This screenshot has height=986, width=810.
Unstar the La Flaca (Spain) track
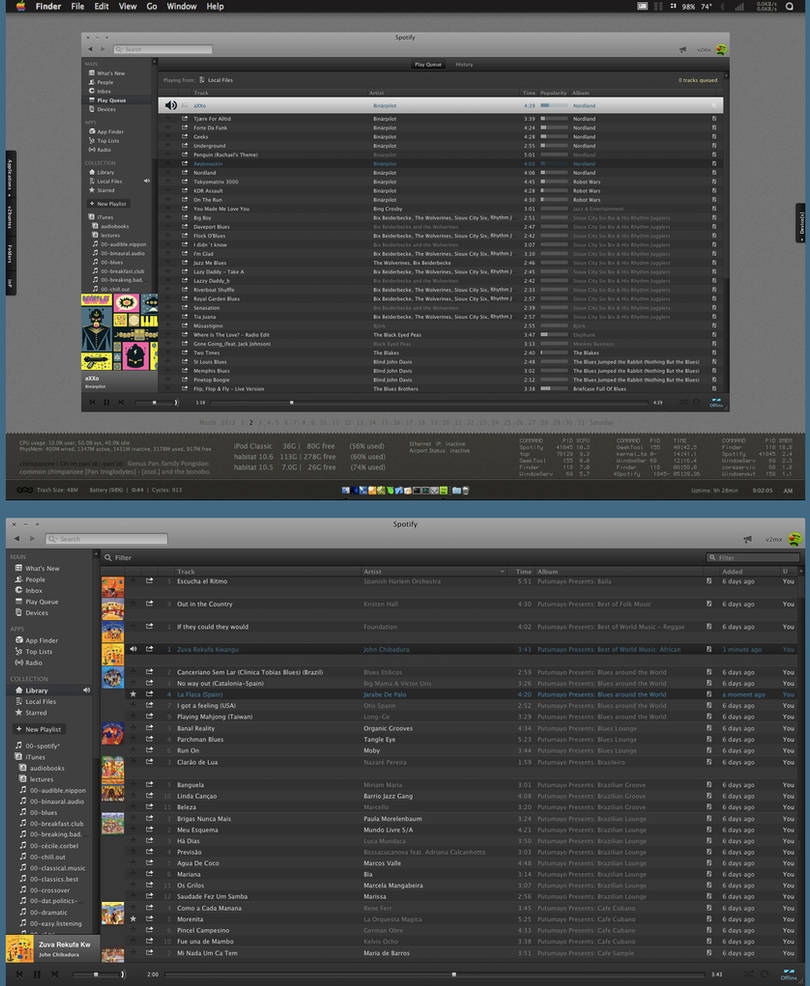(x=133, y=694)
